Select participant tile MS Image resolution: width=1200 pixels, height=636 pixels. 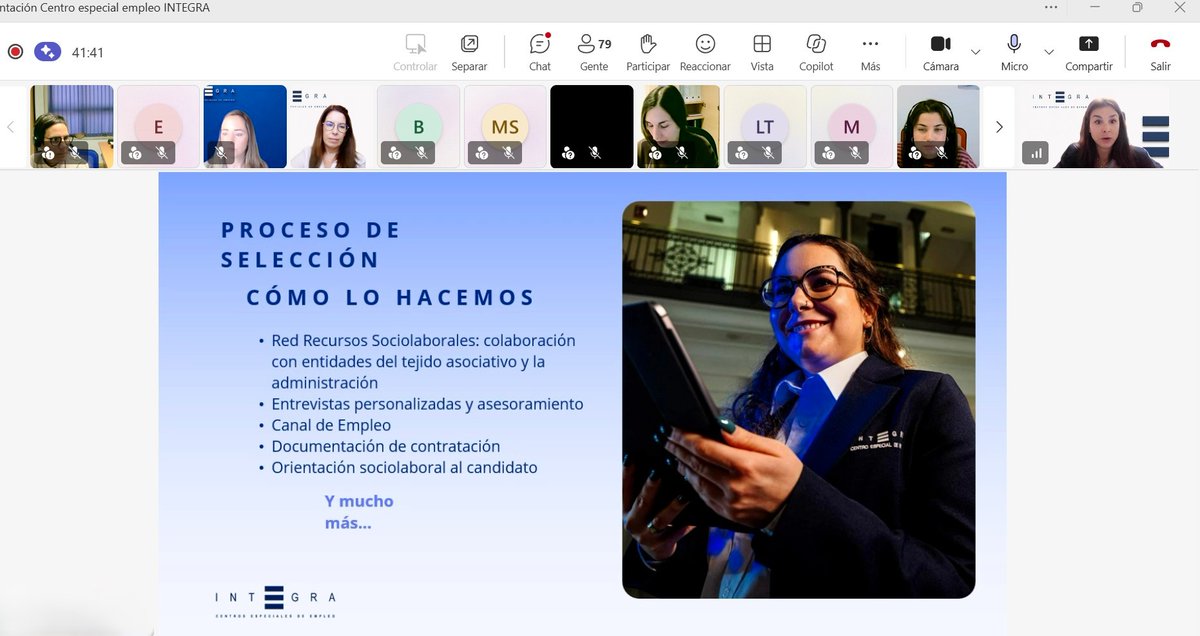505,126
